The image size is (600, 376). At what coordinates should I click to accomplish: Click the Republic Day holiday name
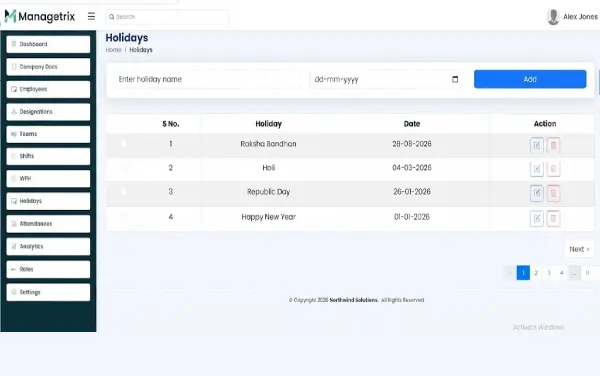(x=268, y=192)
